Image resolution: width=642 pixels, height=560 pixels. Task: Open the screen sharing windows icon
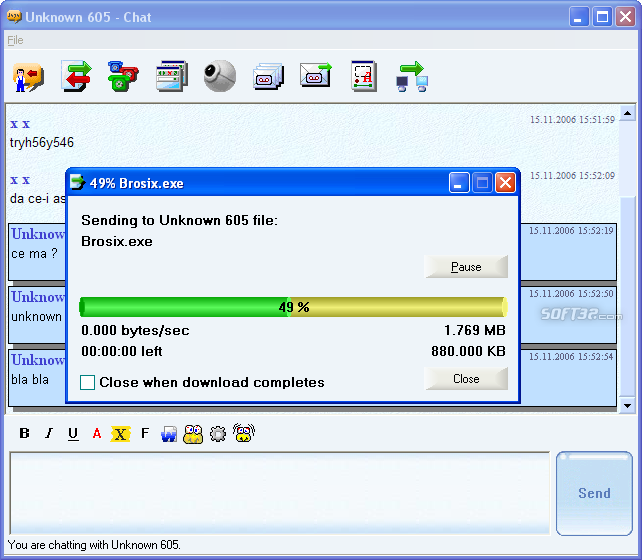click(172, 76)
